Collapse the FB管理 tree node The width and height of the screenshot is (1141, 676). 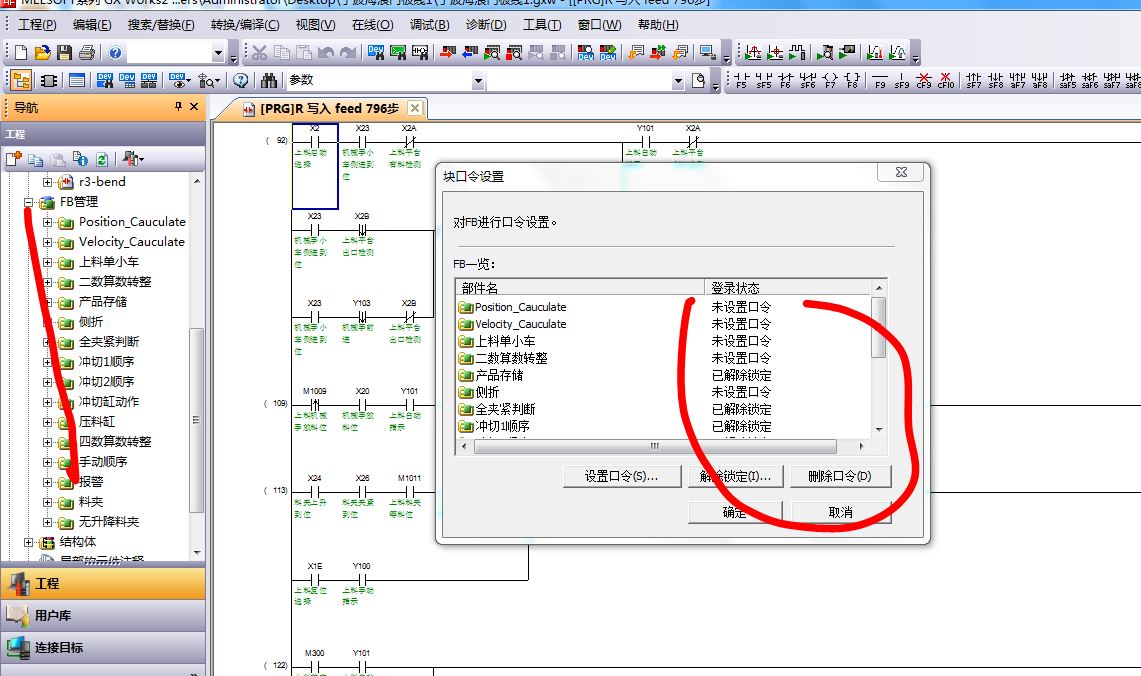[x=30, y=202]
